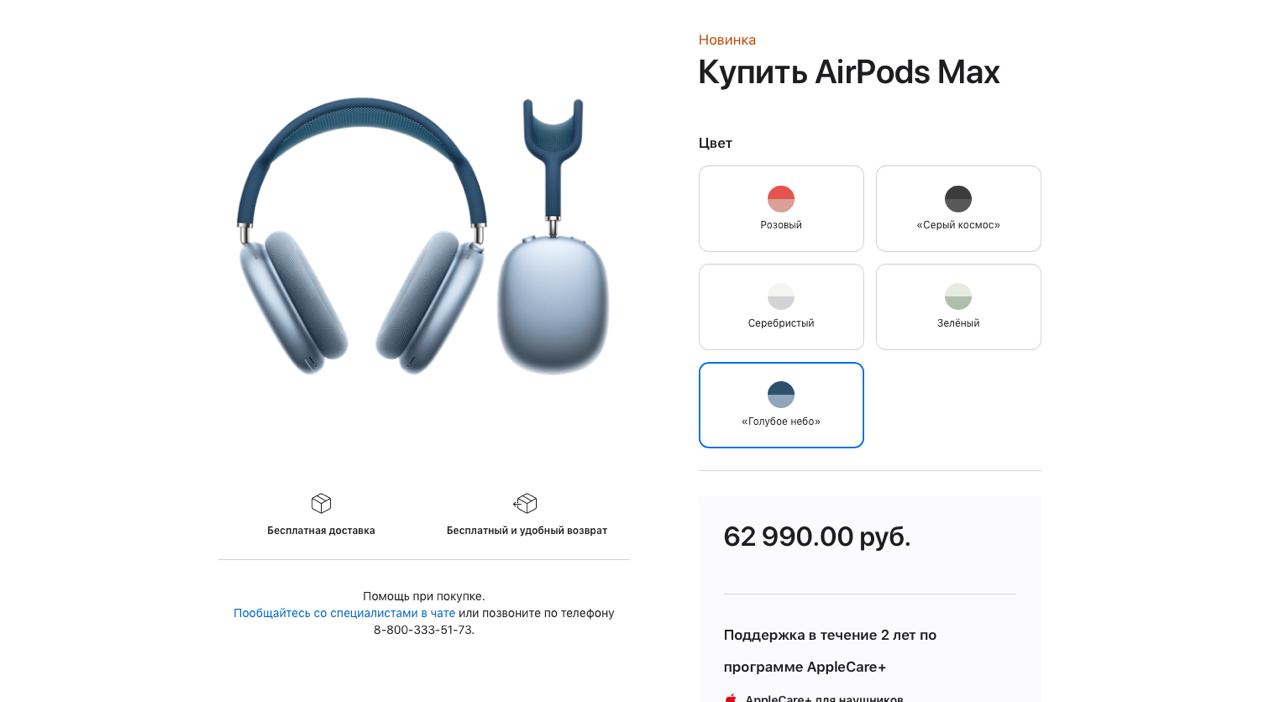
Task: Select the «Голубое небо» color option
Action: (781, 404)
